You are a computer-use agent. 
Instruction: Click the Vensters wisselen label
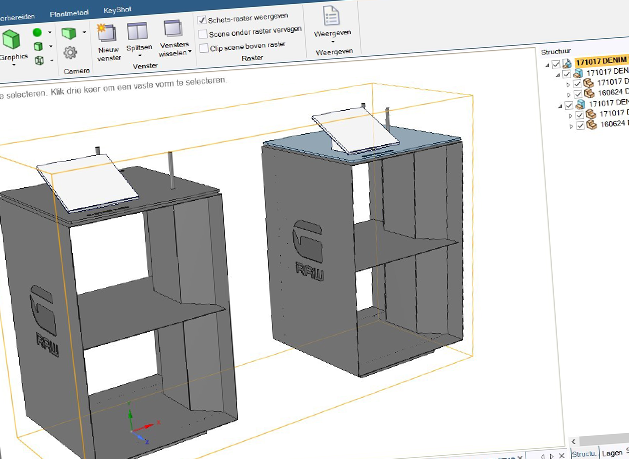pos(175,49)
